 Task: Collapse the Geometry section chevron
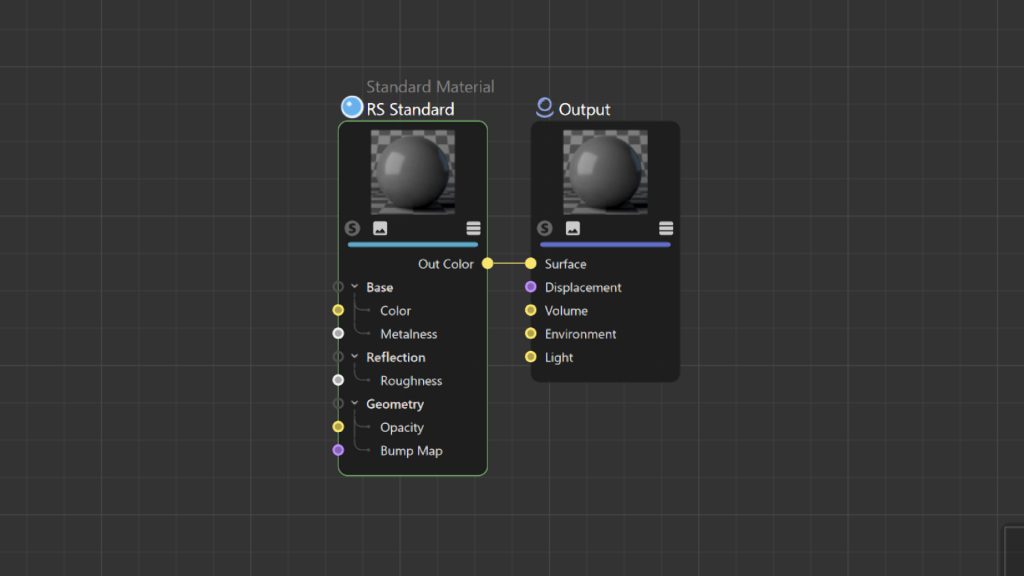[x=357, y=404]
